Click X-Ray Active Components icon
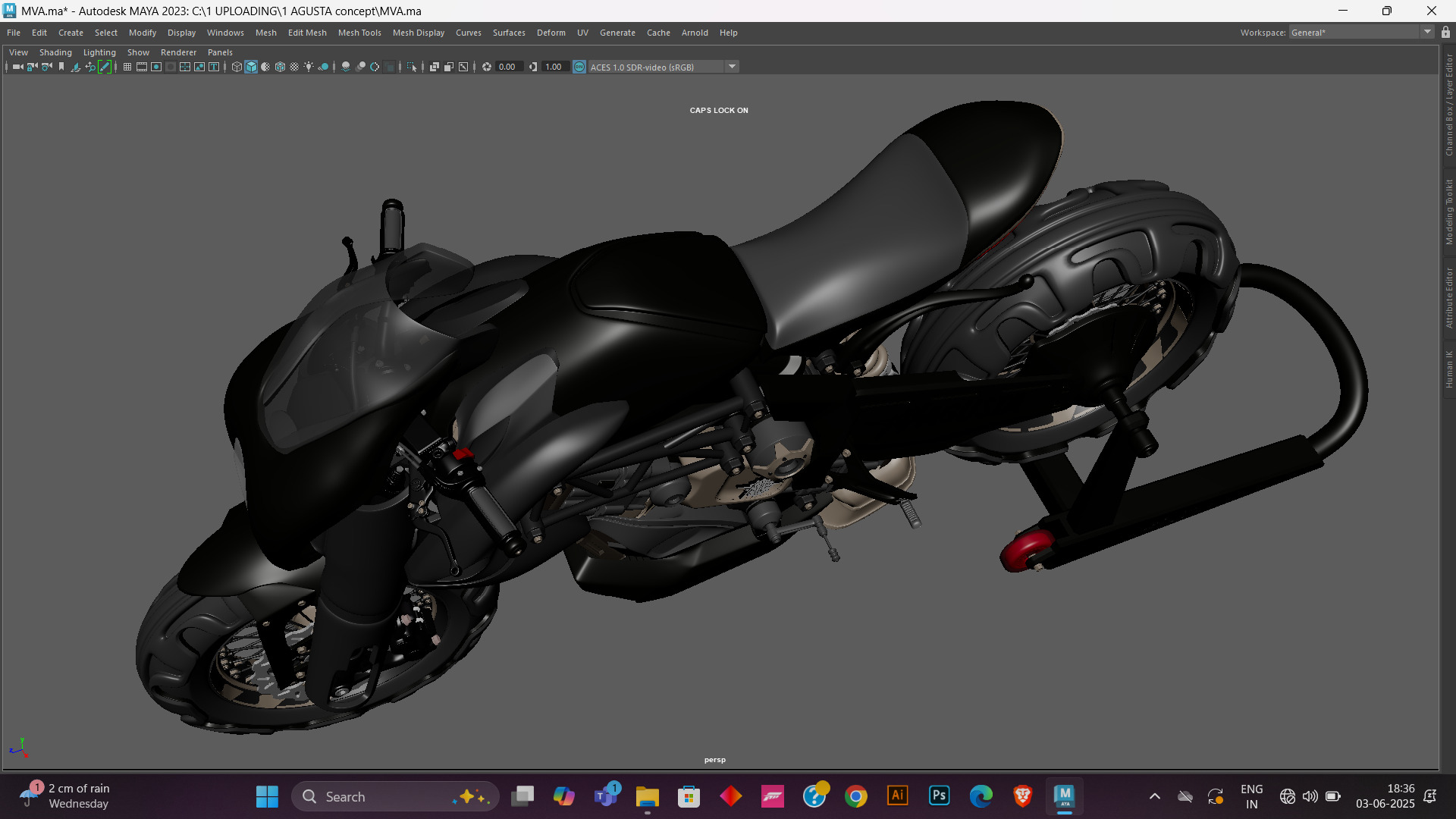 point(449,67)
